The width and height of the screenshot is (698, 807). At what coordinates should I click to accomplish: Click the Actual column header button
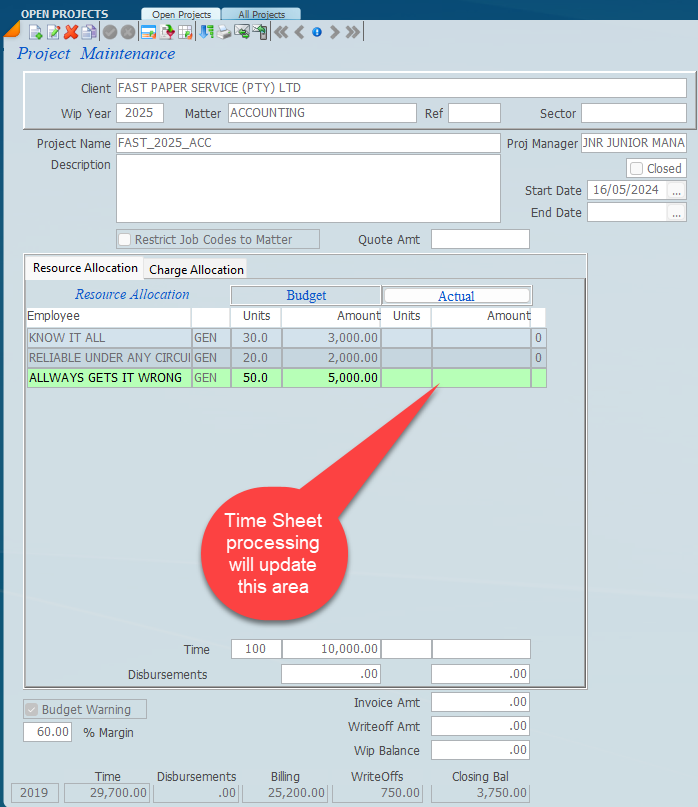pyautogui.click(x=456, y=296)
